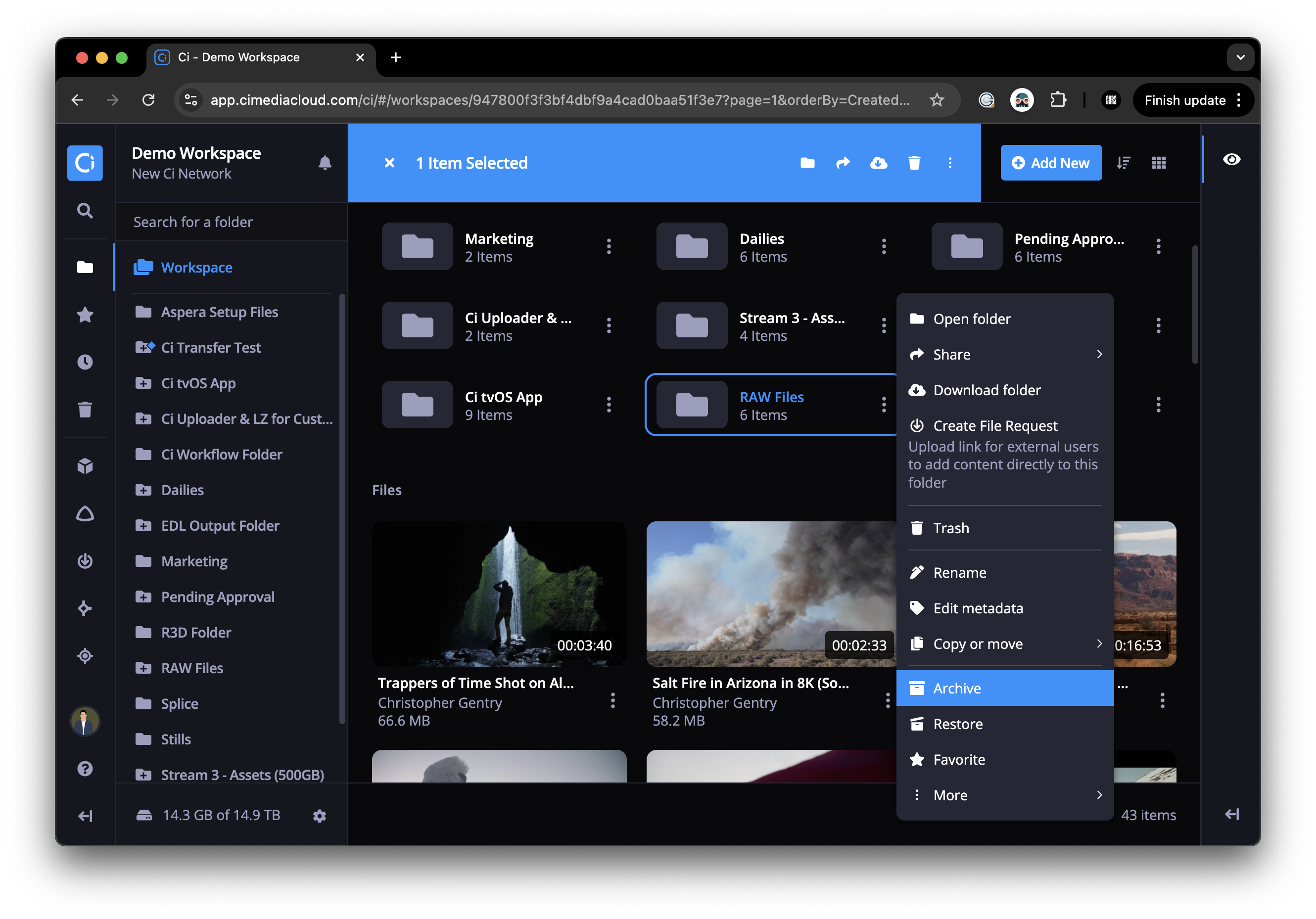This screenshot has height=919, width=1316.
Task: Collapse the right panel arrow icon
Action: [x=1232, y=814]
